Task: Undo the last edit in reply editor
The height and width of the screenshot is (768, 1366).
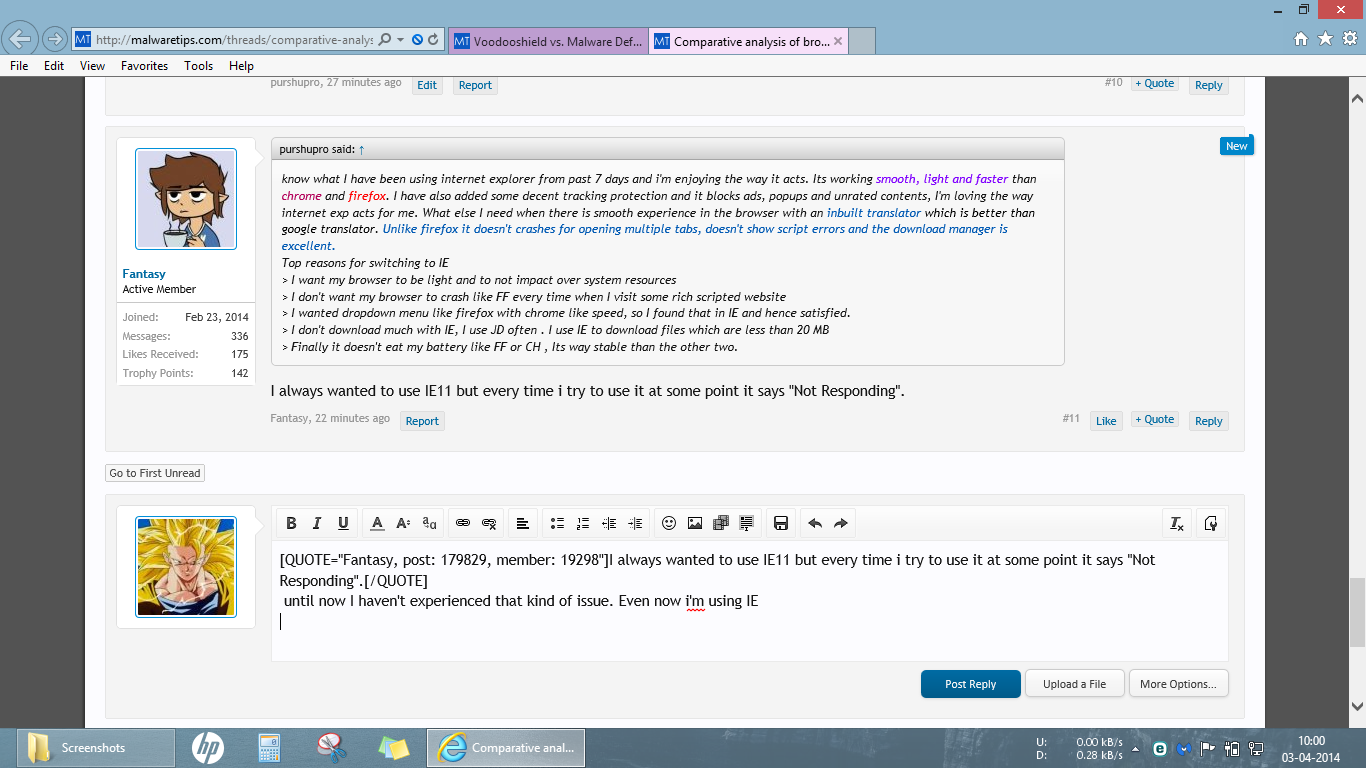Action: [x=815, y=523]
